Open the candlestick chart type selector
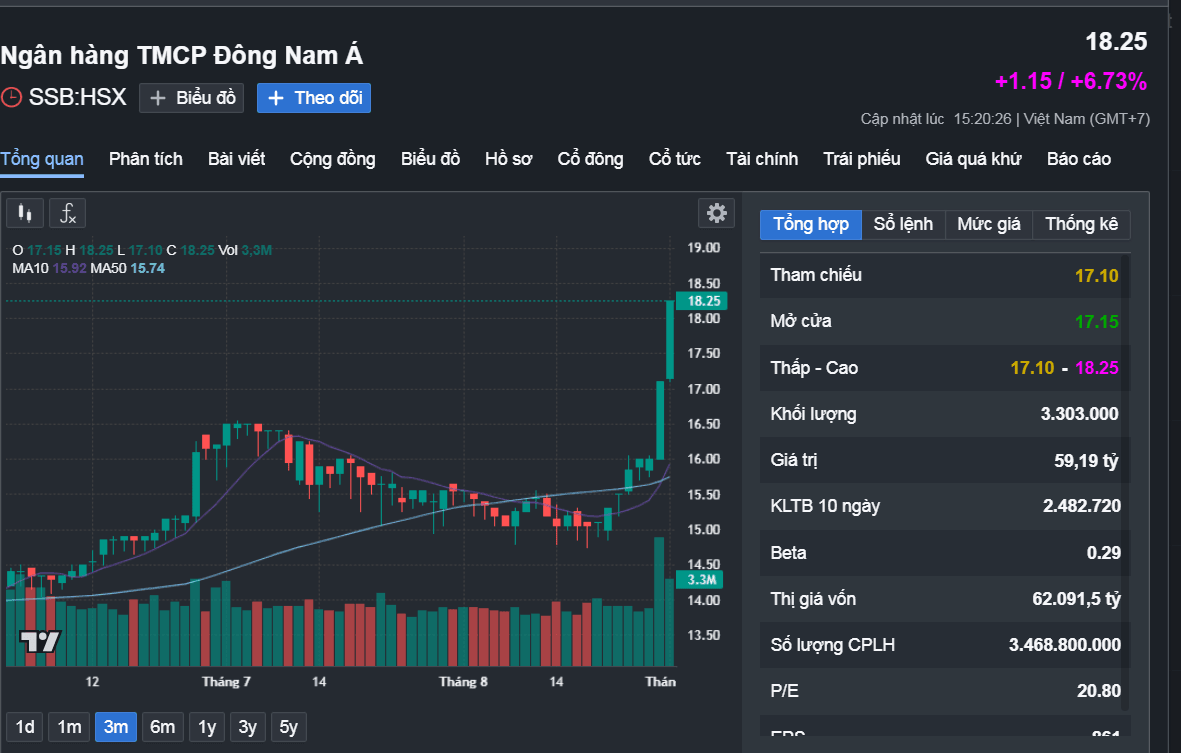The height and width of the screenshot is (753, 1181). tap(25, 213)
